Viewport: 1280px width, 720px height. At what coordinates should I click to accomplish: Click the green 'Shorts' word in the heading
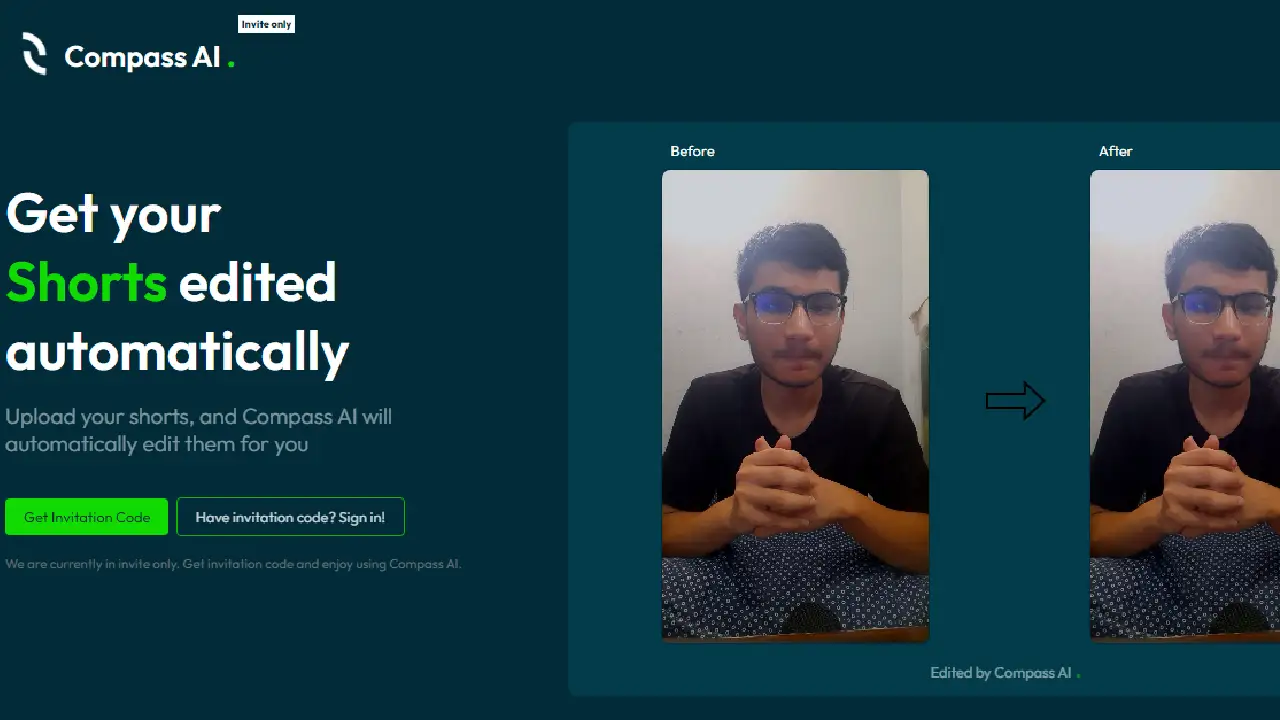[x=86, y=282]
